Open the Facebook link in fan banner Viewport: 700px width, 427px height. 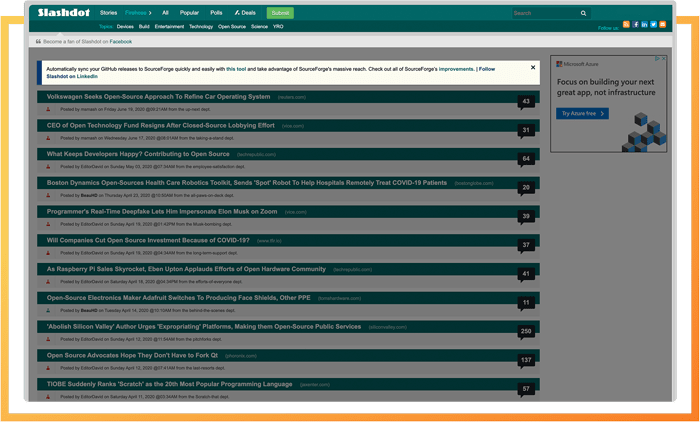pyautogui.click(x=121, y=42)
